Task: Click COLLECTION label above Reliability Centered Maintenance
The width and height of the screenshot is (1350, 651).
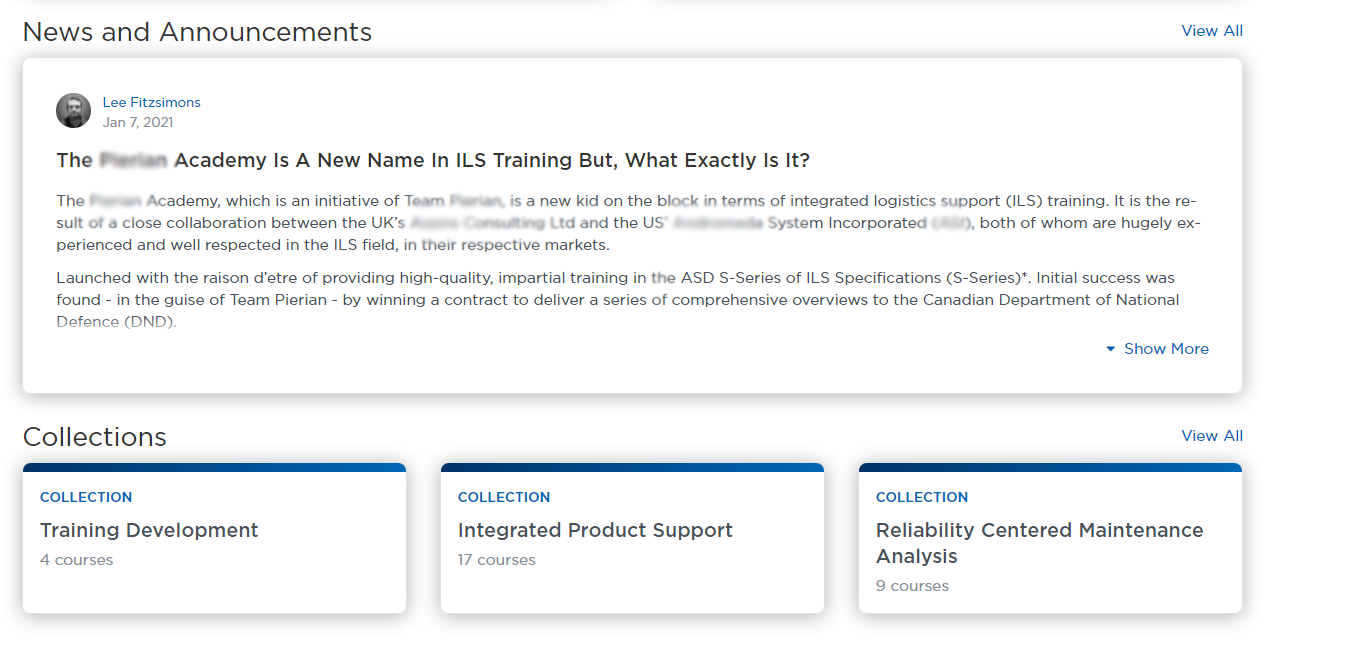Action: click(x=922, y=497)
